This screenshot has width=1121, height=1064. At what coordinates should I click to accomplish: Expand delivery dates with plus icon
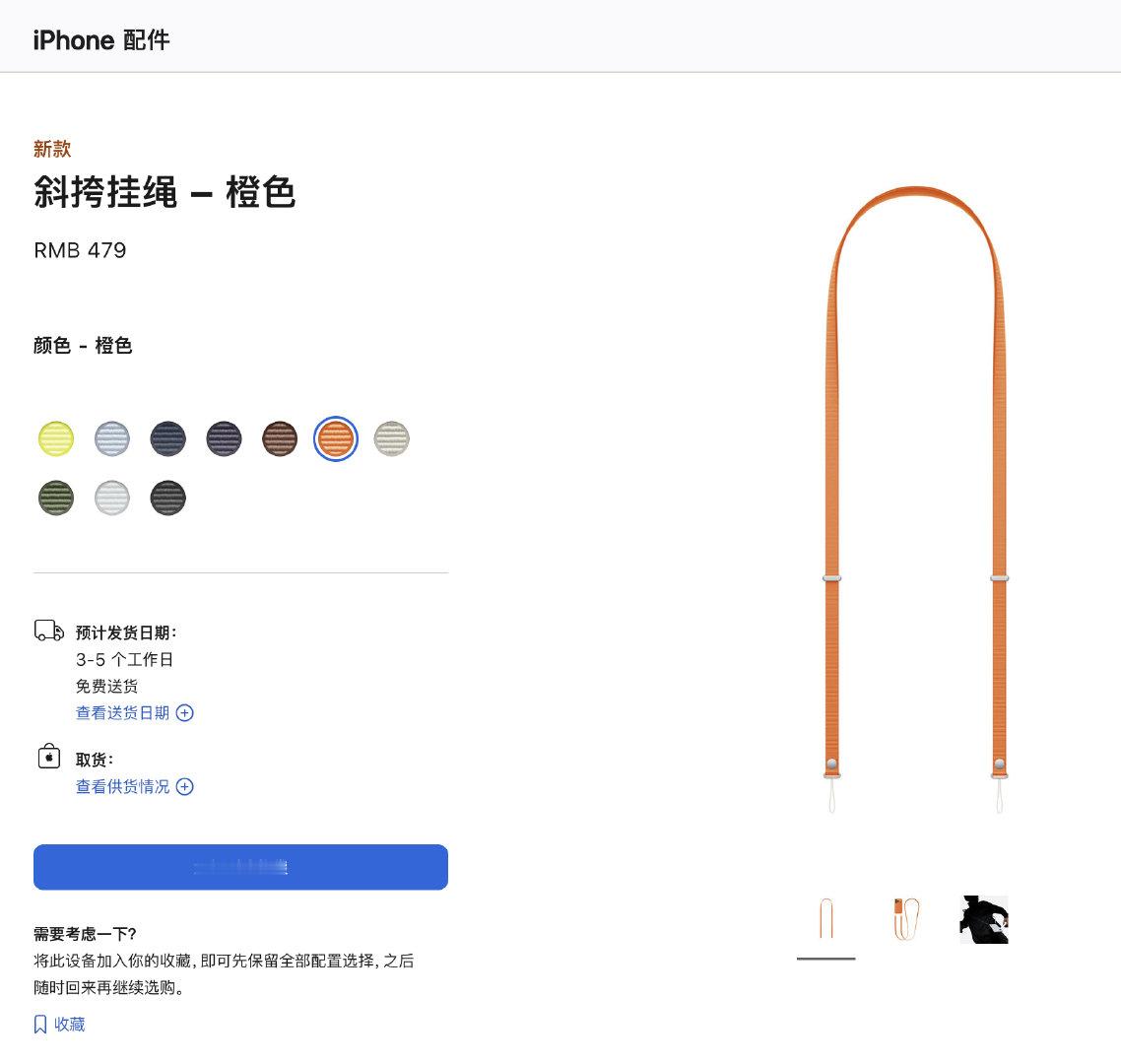coord(184,713)
